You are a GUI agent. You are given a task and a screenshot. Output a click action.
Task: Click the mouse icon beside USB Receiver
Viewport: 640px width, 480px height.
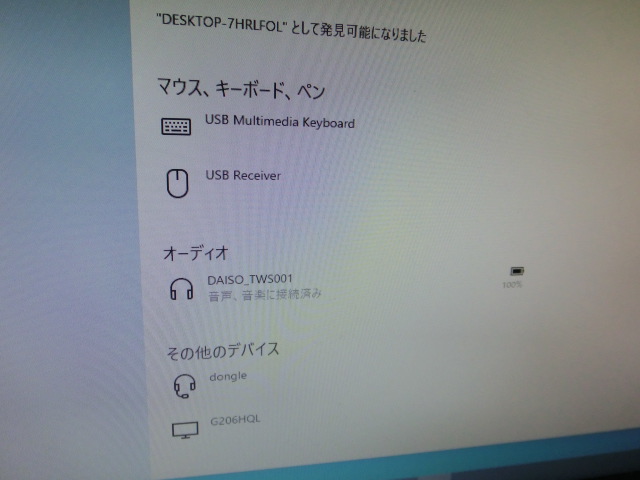[178, 183]
